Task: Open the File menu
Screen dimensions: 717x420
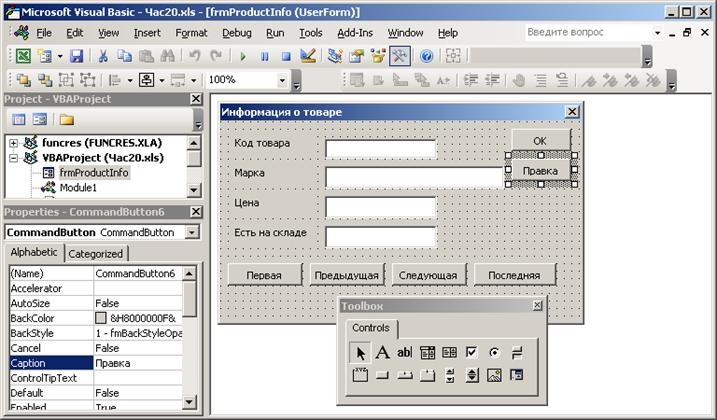Action: (44, 33)
